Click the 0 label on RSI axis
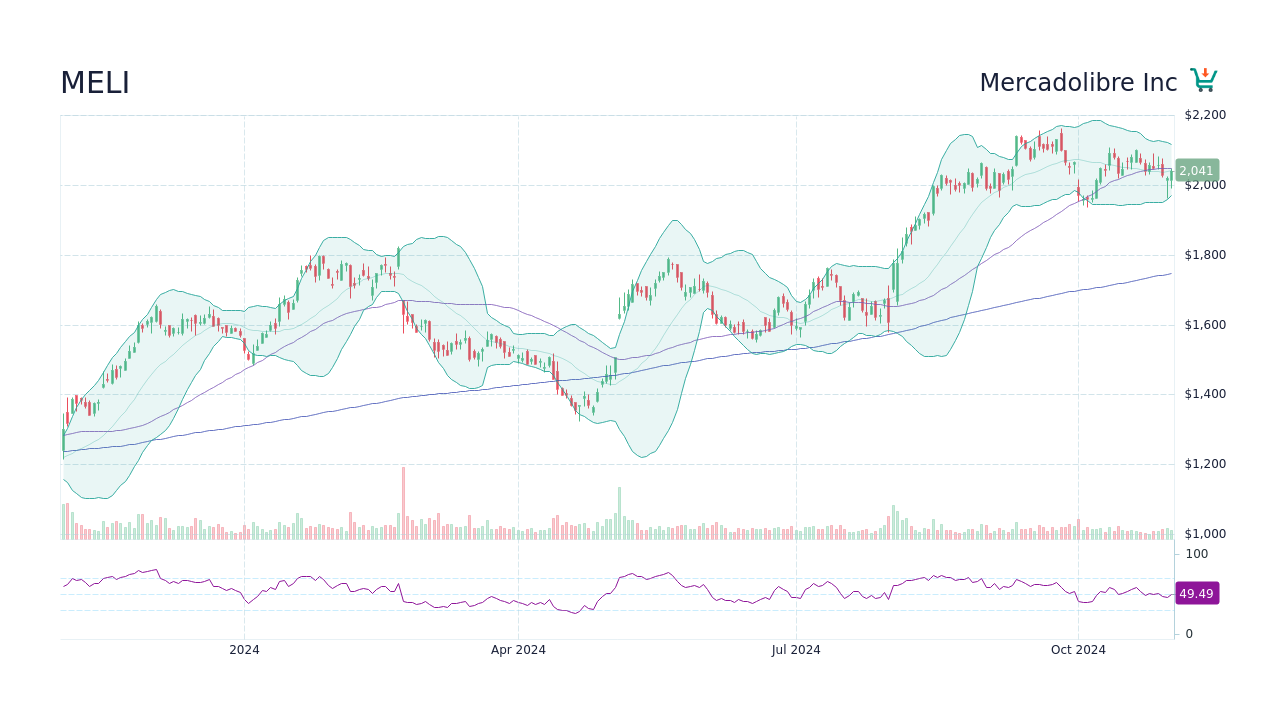Image resolution: width=1280 pixels, height=720 pixels. [1189, 634]
